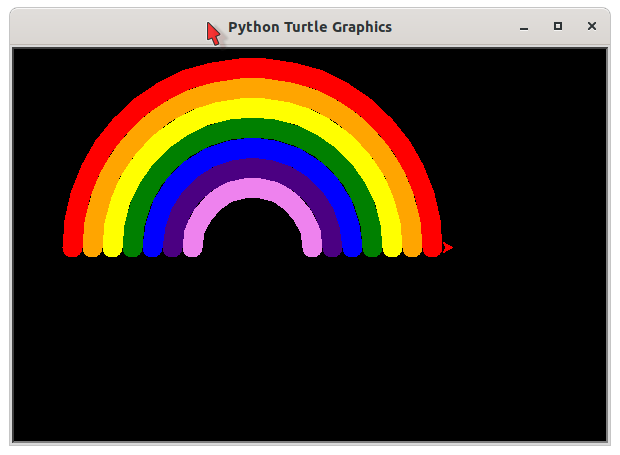Screen dimensions: 620x455
Task: Click the top of the orange rainbow arc
Action: (x=252, y=88)
